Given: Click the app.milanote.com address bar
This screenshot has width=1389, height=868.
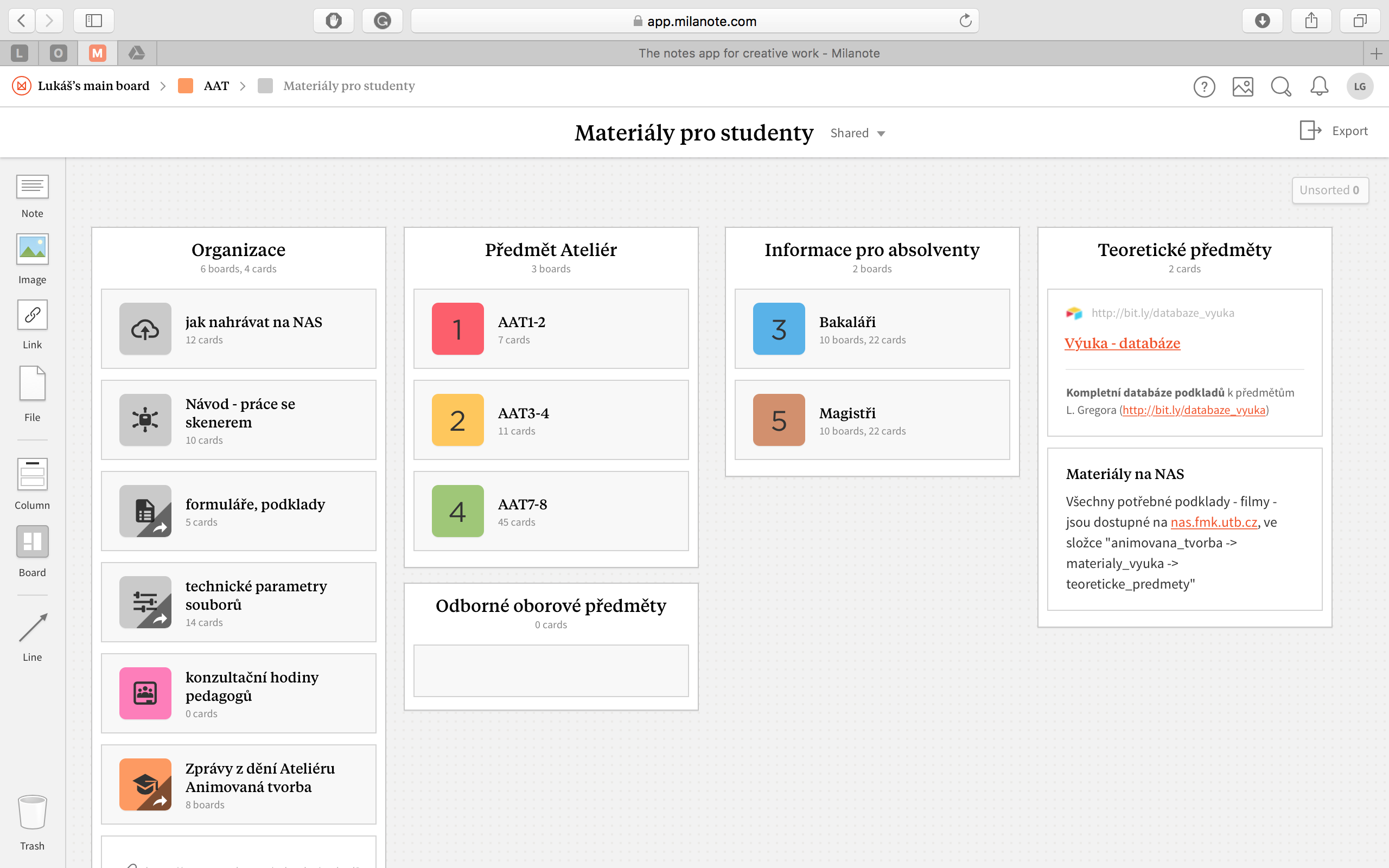Looking at the screenshot, I should click(694, 21).
